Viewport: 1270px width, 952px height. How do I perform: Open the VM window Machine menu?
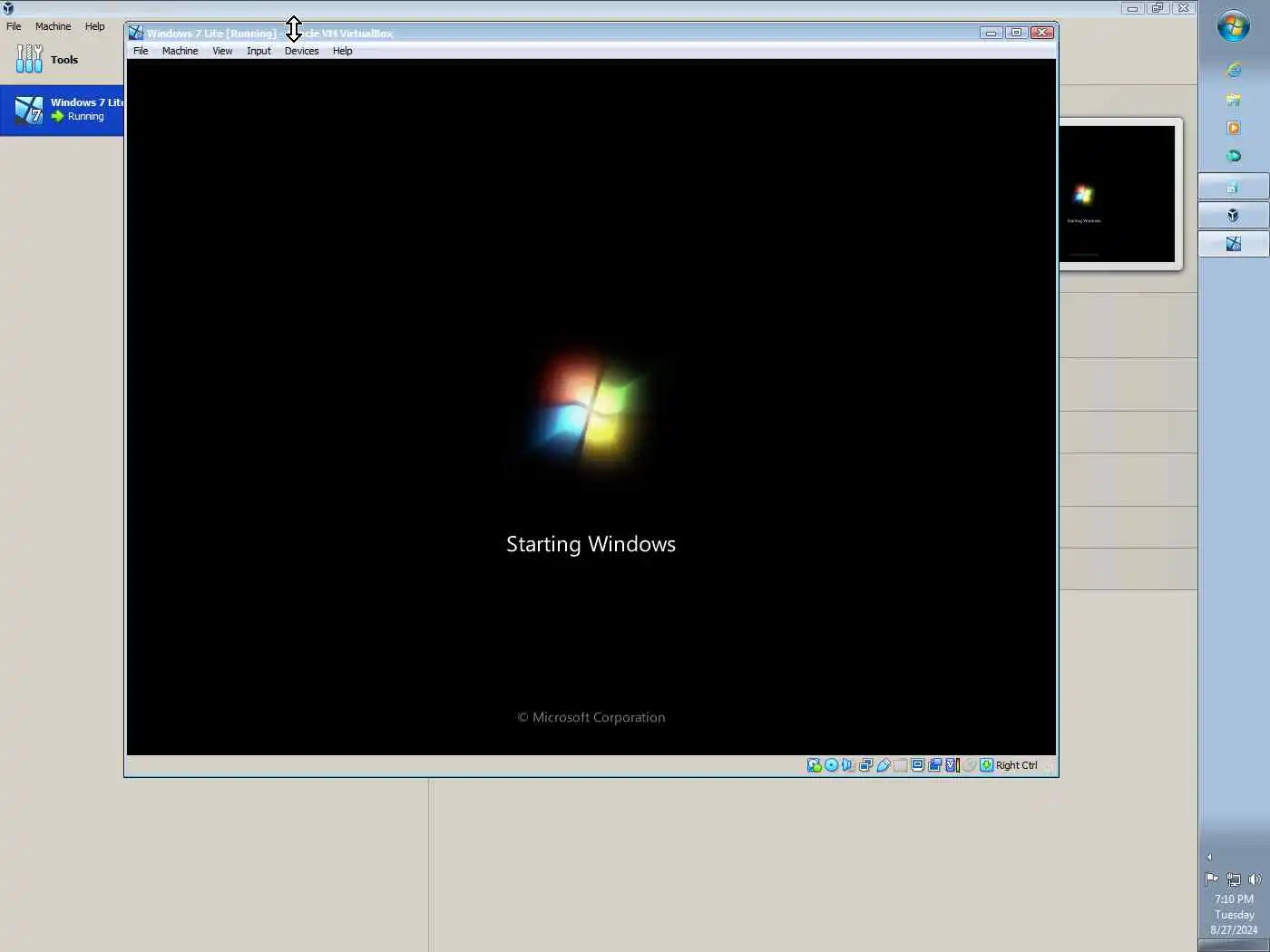coord(180,51)
